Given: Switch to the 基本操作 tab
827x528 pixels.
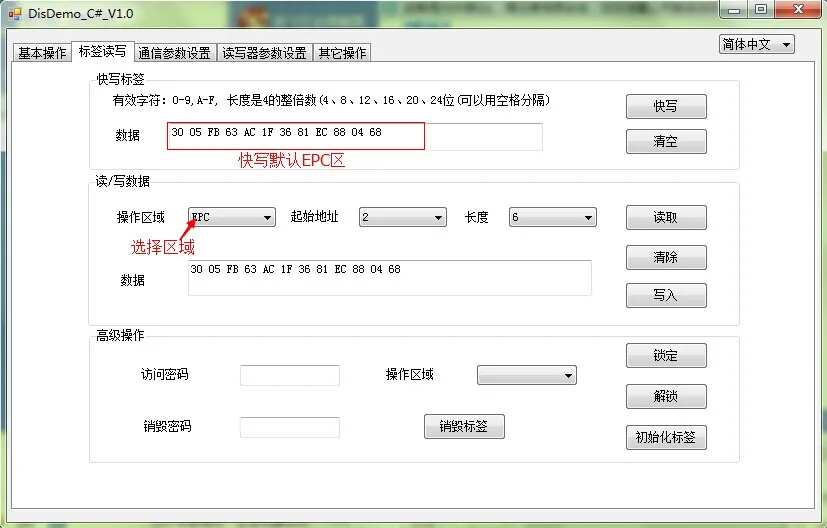Looking at the screenshot, I should click(x=42, y=53).
